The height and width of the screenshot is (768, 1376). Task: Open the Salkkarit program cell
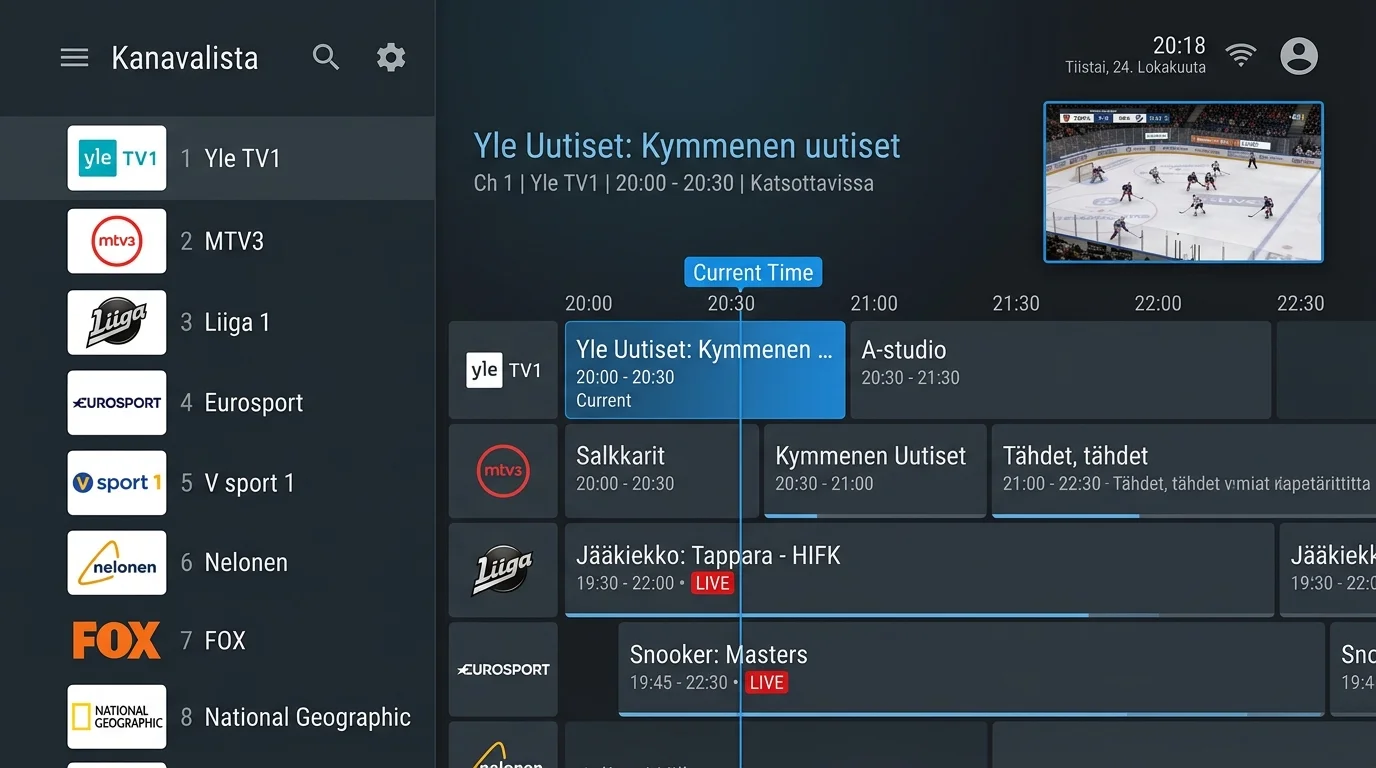point(662,470)
